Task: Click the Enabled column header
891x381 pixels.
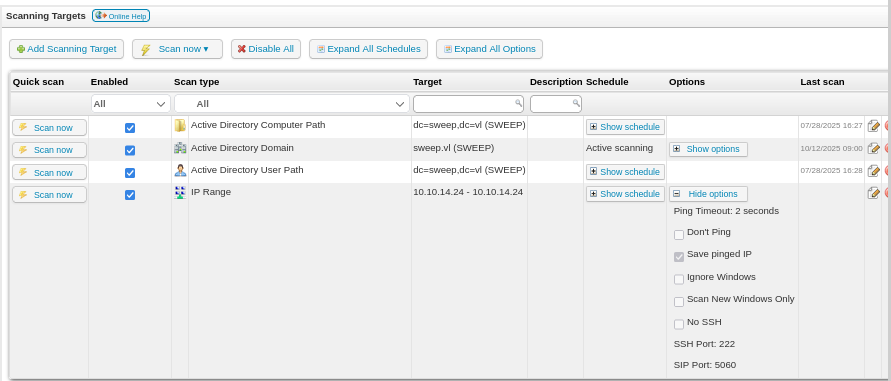Action: [109, 82]
